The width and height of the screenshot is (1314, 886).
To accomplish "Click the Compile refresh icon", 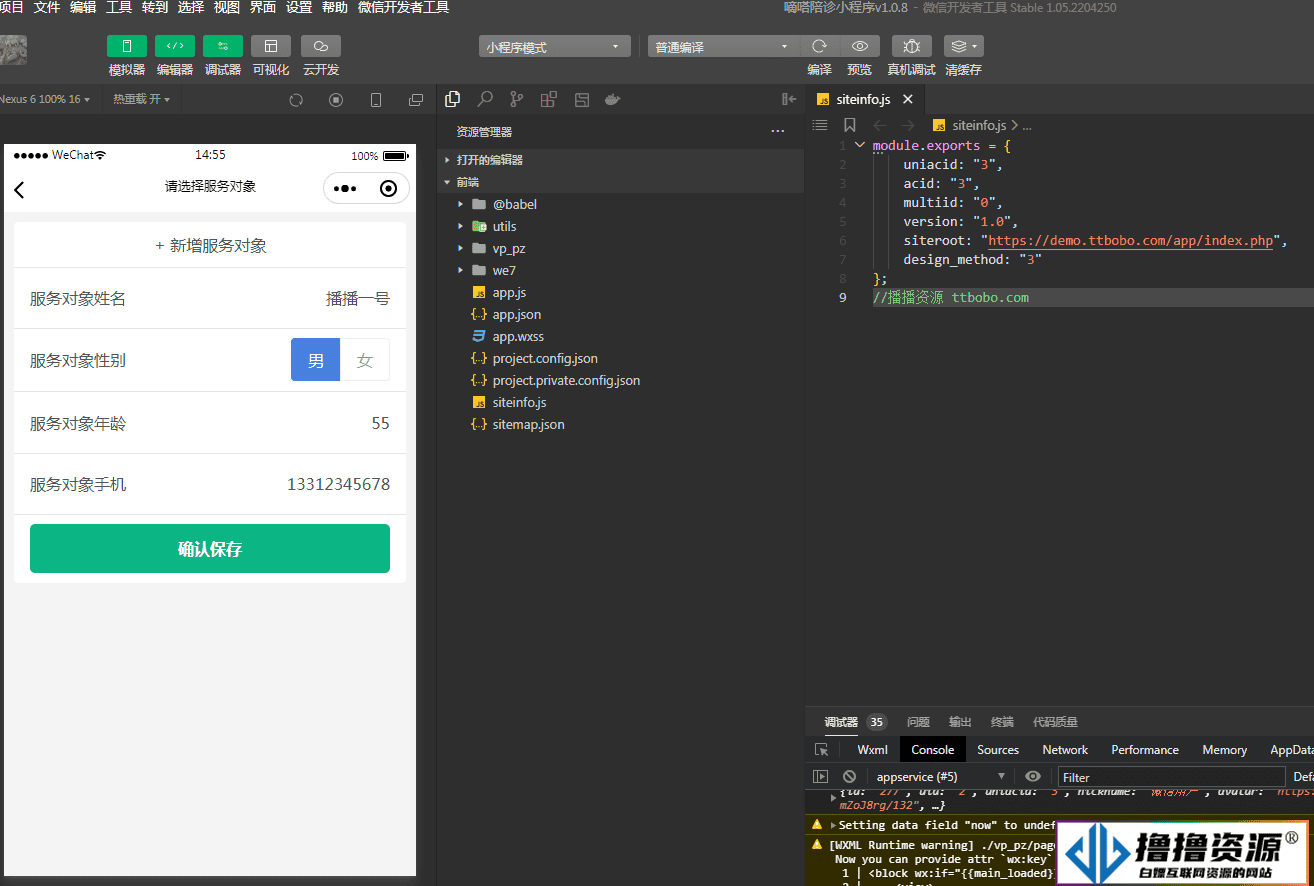I will 820,46.
